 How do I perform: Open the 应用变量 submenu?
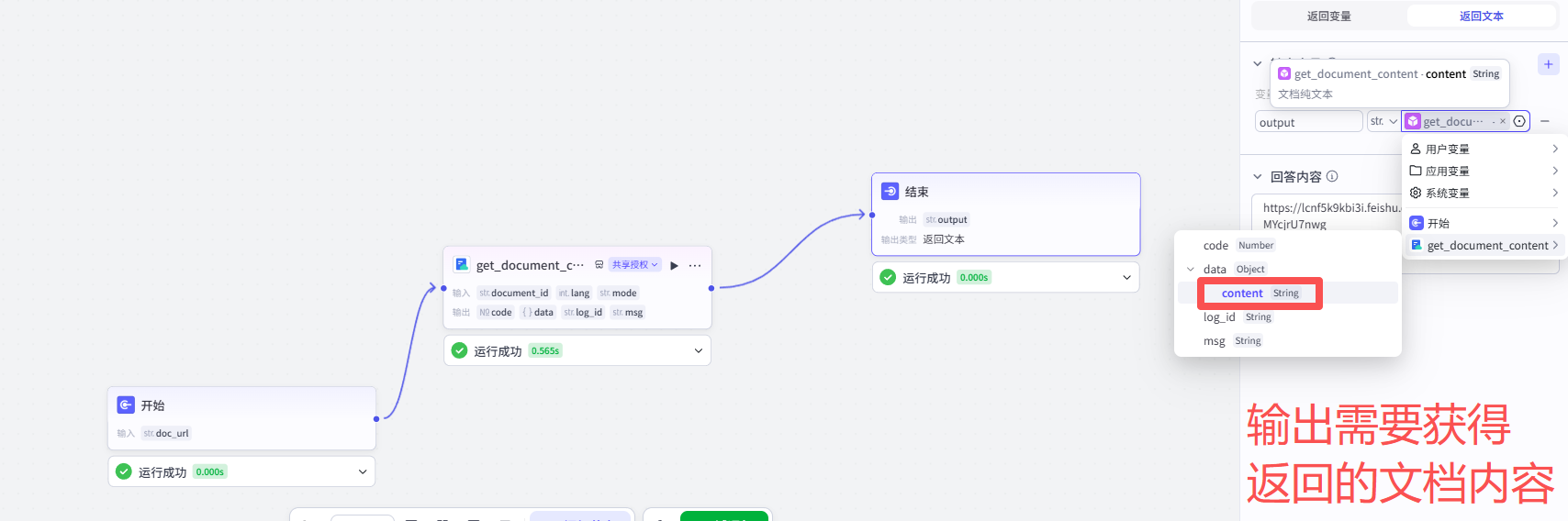click(x=1484, y=171)
